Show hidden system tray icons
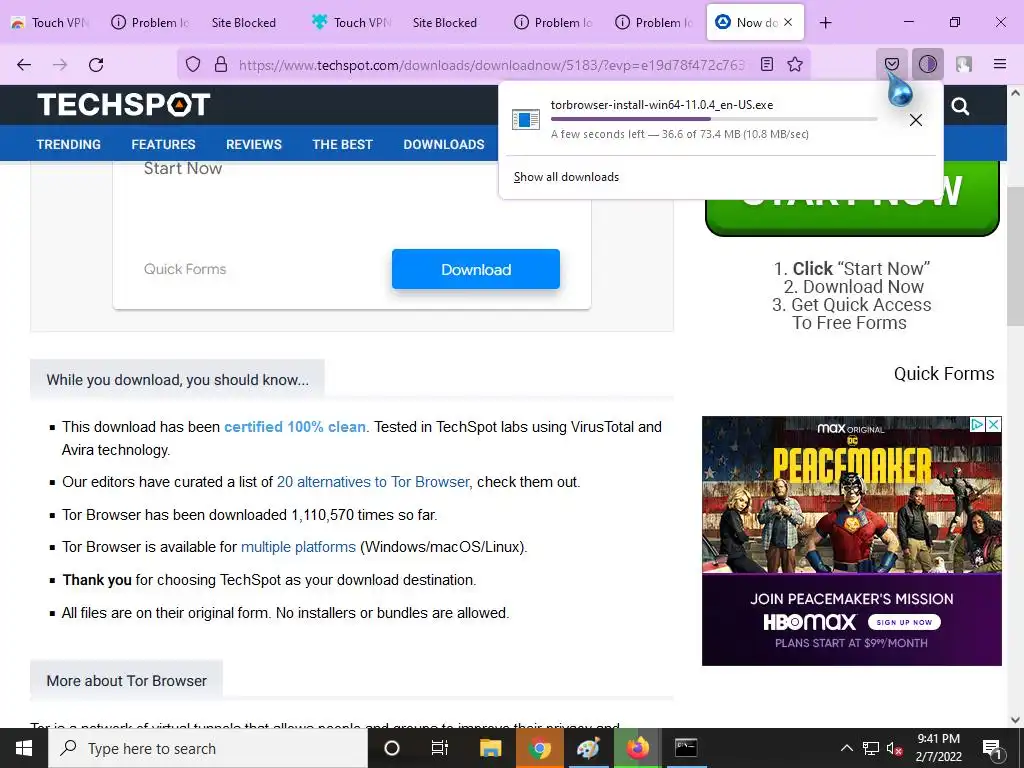Viewport: 1024px width, 768px height. (x=846, y=748)
